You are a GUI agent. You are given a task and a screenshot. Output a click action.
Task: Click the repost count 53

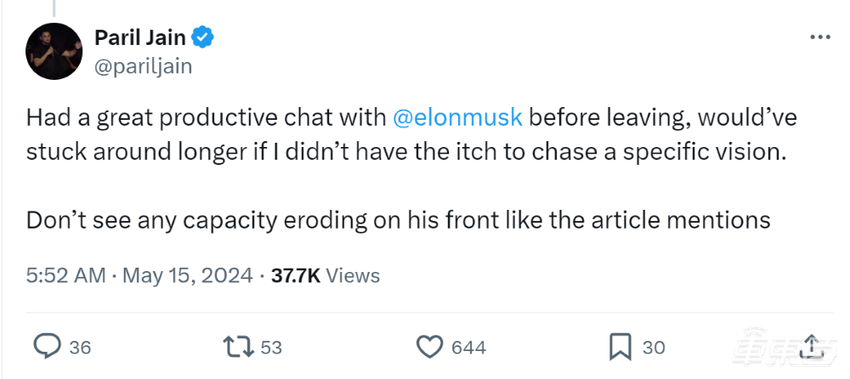(272, 347)
